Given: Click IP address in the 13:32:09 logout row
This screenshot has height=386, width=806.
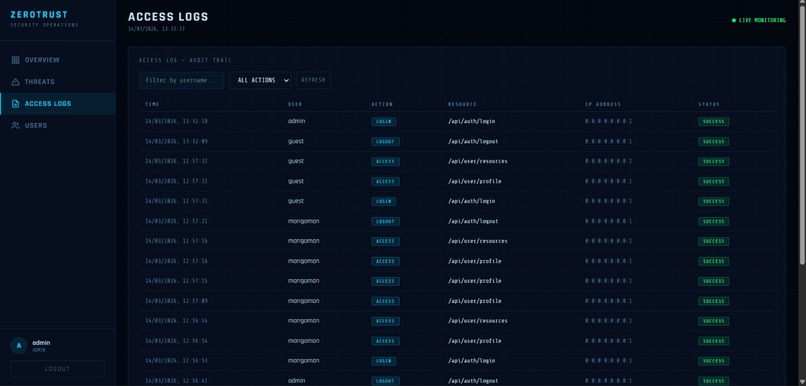Looking at the screenshot, I should pos(609,141).
